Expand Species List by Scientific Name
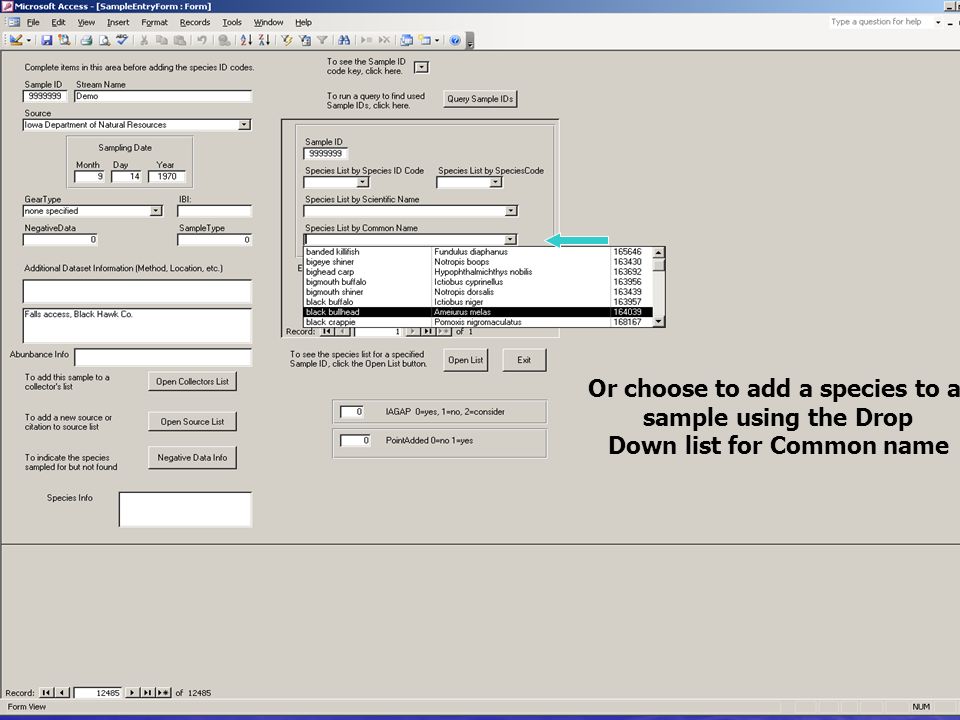The width and height of the screenshot is (960, 720). point(511,211)
